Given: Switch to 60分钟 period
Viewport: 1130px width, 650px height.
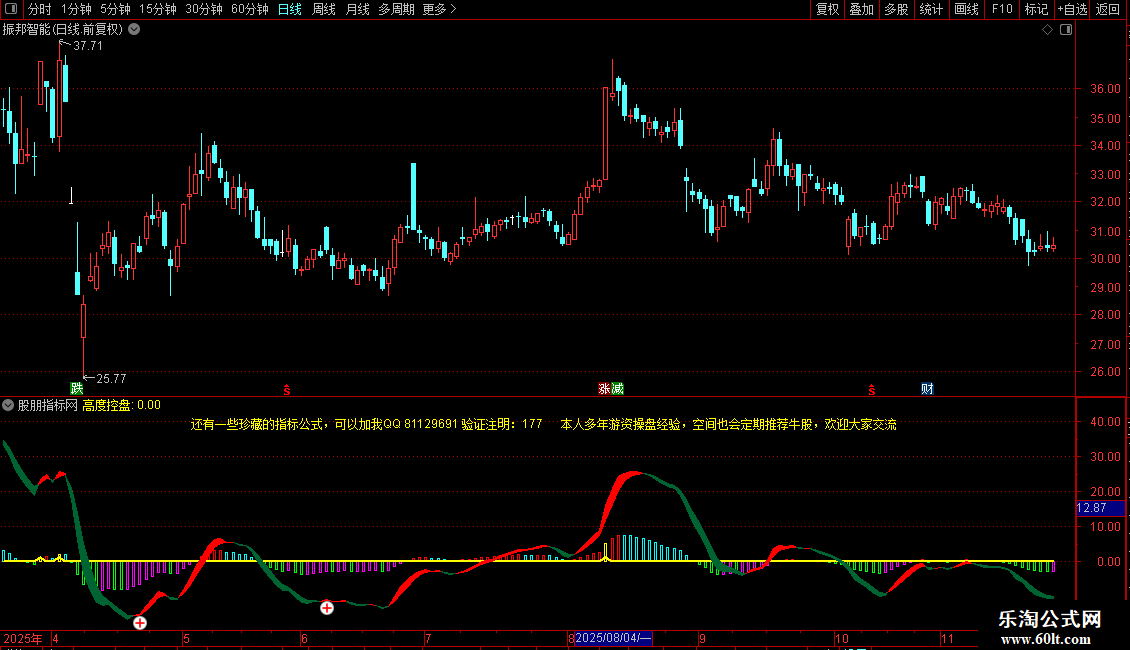Looking at the screenshot, I should pos(249,9).
